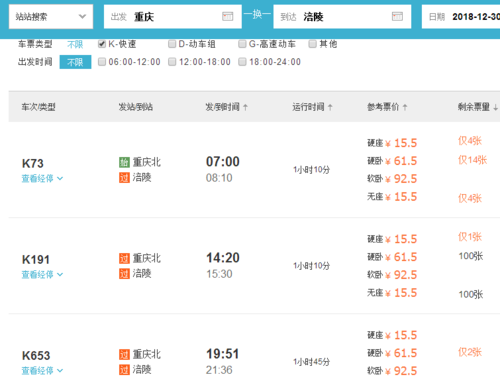The width and height of the screenshot is (500, 383).
Task: Click train number K191
Action: pyautogui.click(x=36, y=259)
